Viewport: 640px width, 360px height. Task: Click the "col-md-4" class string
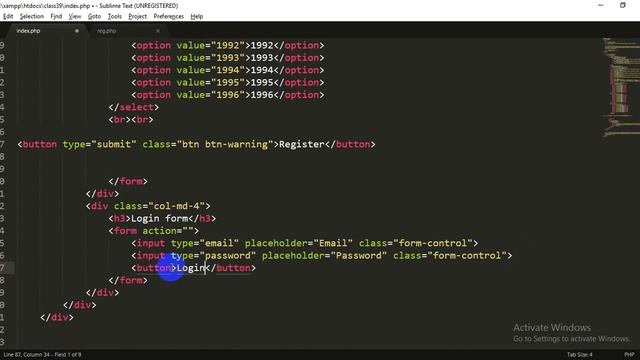176,206
